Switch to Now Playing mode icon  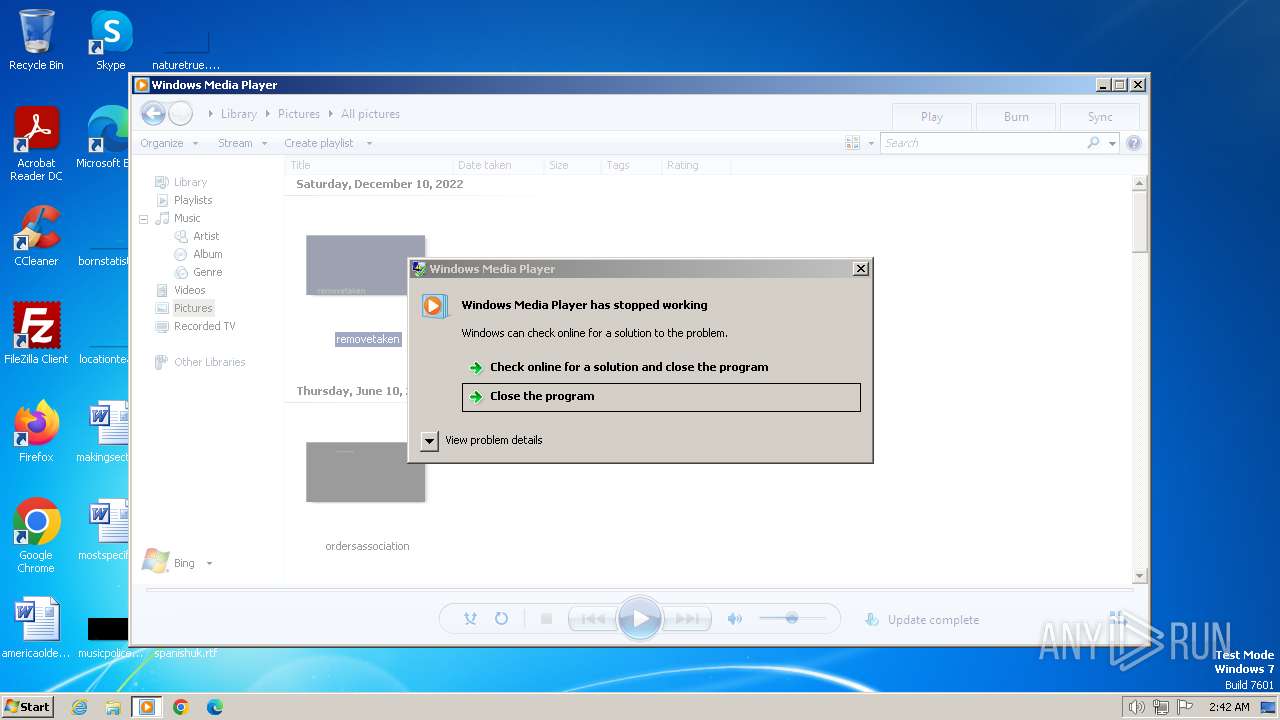tap(1119, 620)
